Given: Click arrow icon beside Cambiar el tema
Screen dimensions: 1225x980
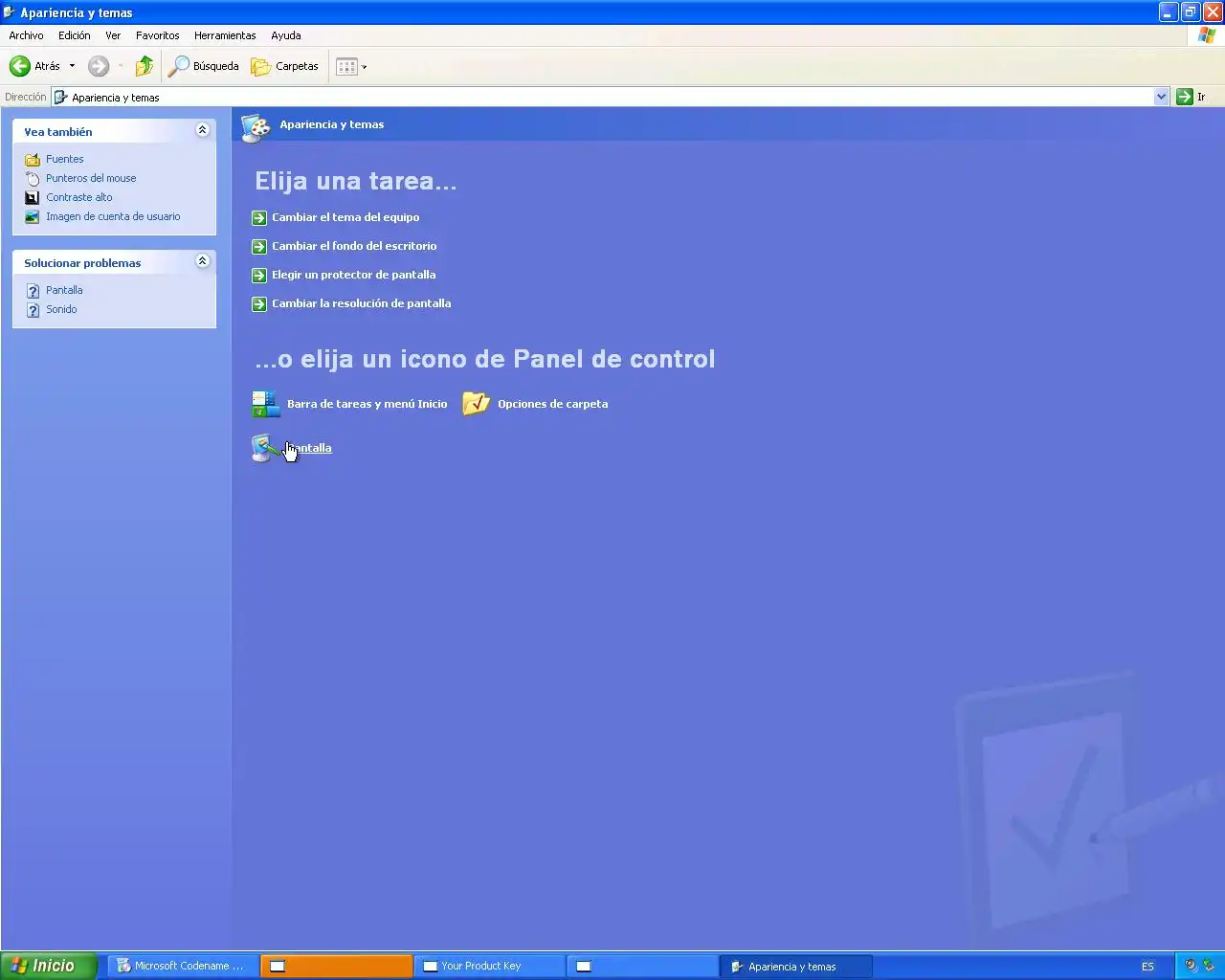Looking at the screenshot, I should 259,218.
